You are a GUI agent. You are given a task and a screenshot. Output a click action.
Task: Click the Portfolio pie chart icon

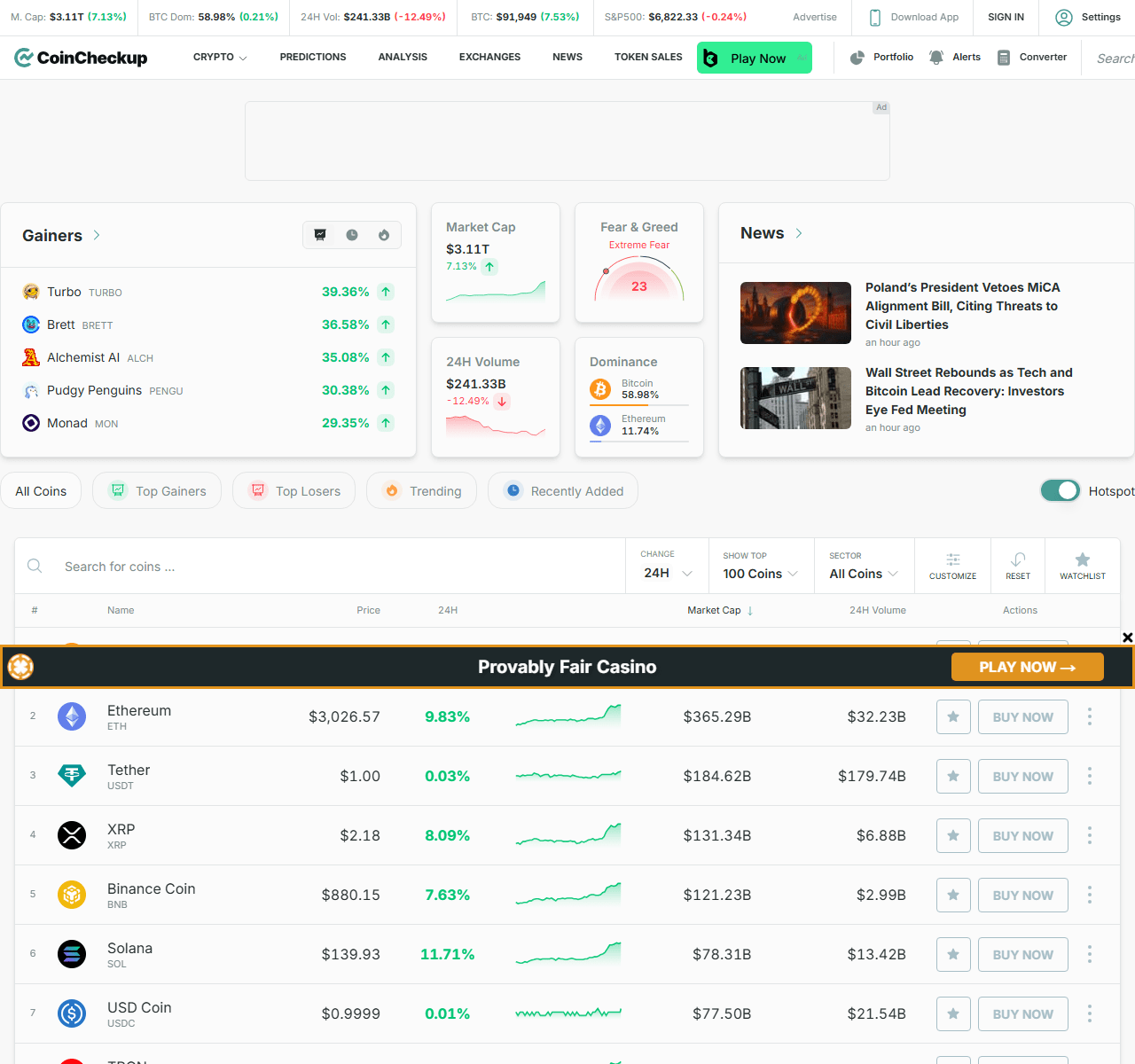[x=857, y=58]
